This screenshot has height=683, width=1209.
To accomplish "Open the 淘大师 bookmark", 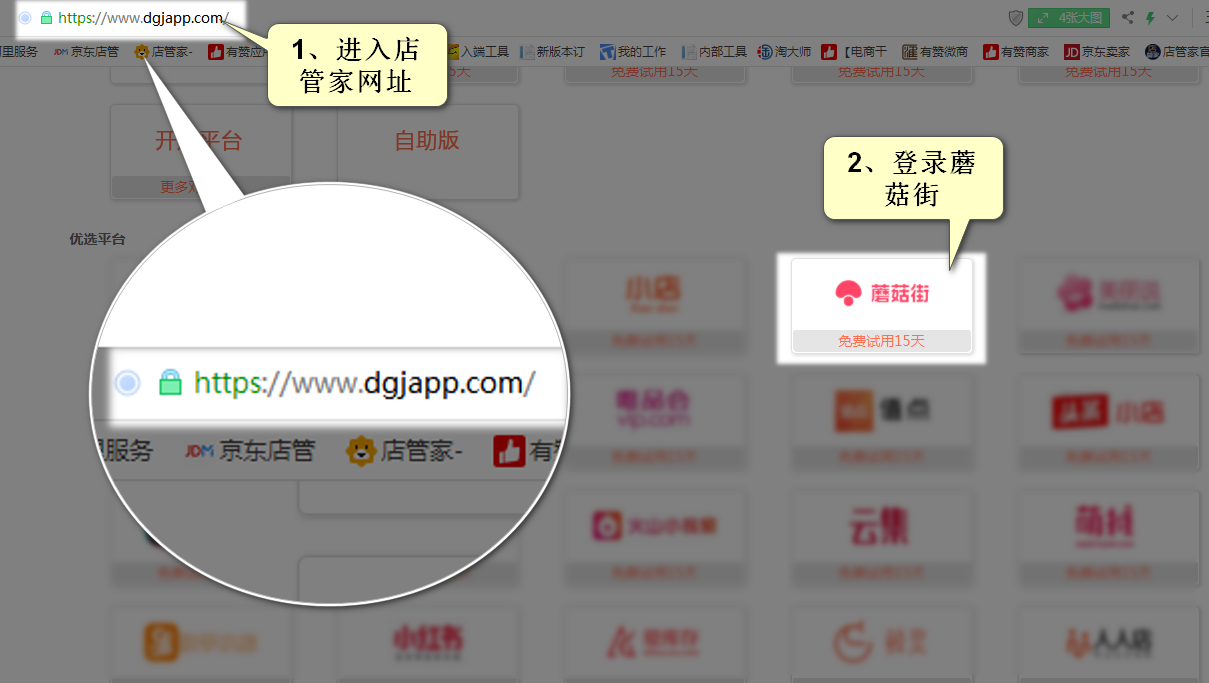I will [784, 52].
